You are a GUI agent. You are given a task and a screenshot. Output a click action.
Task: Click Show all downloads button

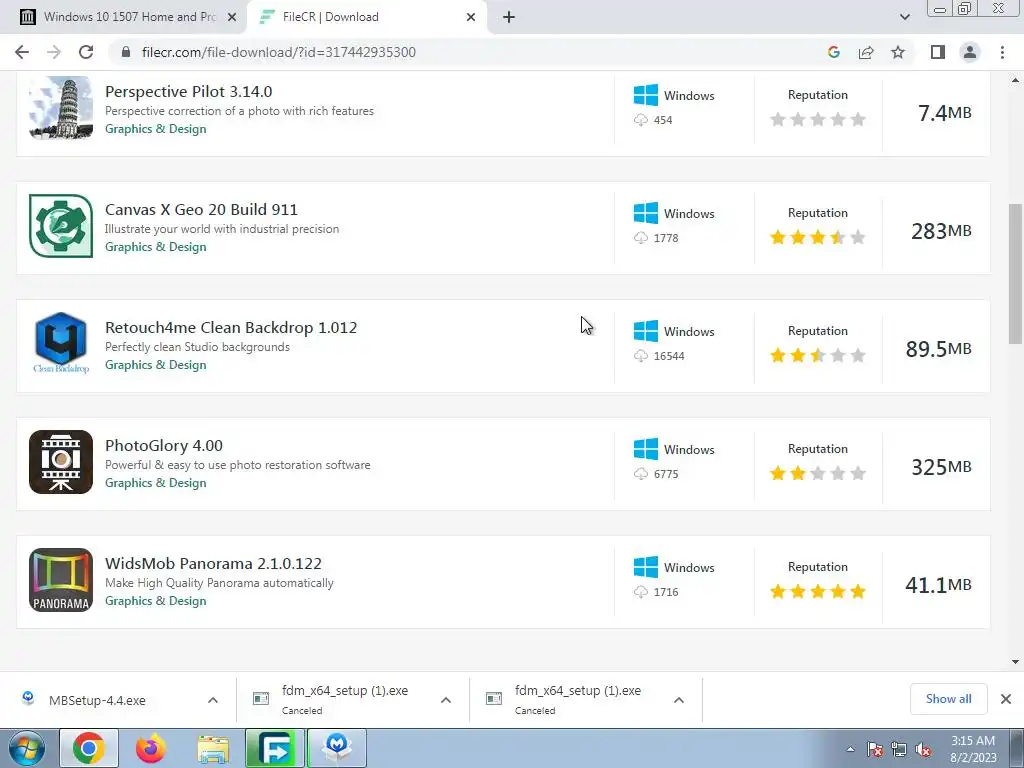[x=948, y=699]
